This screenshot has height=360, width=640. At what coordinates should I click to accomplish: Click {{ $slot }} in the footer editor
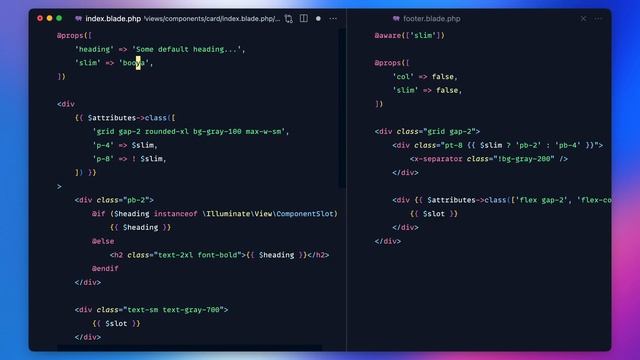tap(434, 214)
